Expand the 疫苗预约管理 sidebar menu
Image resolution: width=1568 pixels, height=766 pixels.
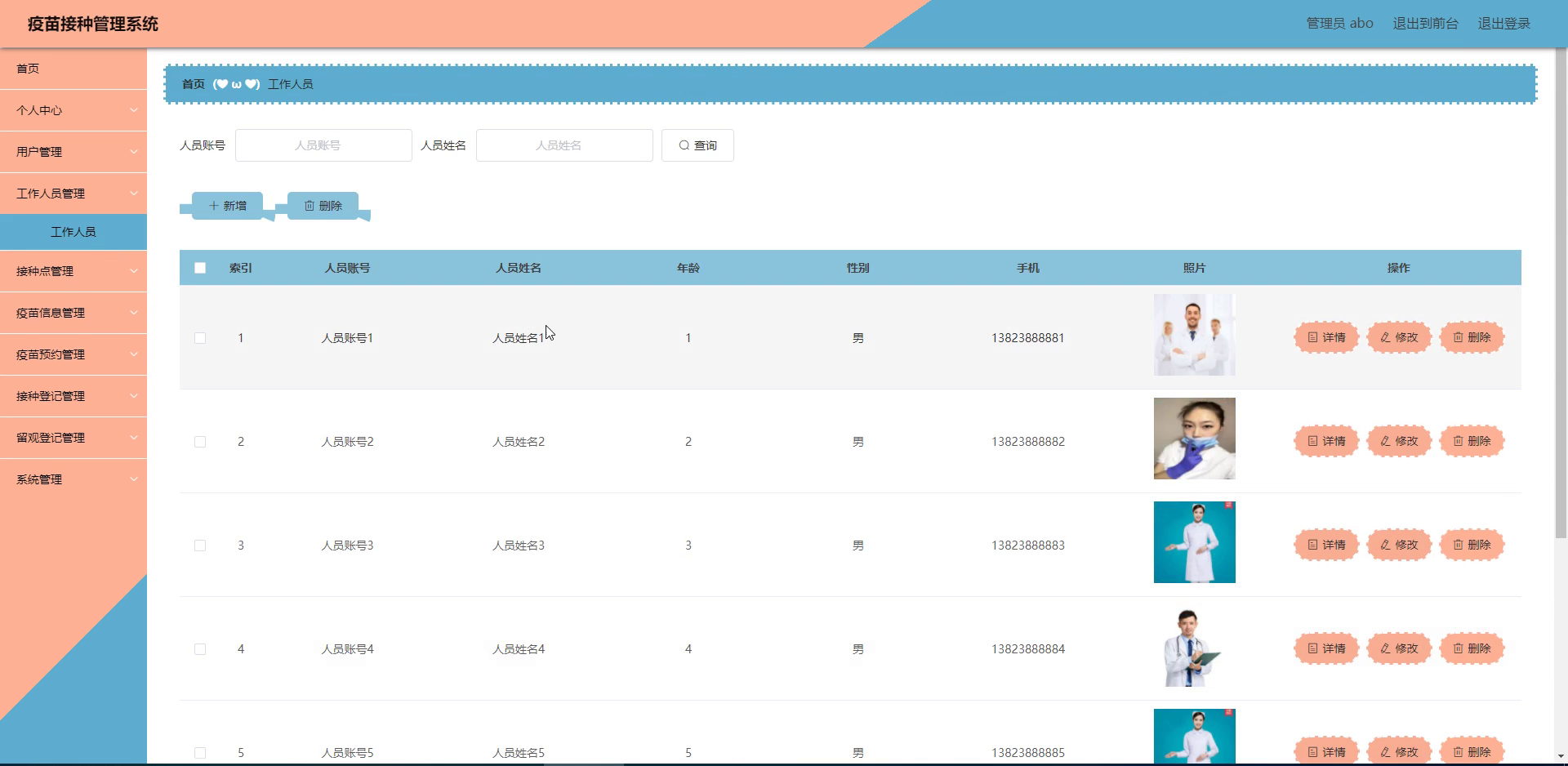click(73, 354)
